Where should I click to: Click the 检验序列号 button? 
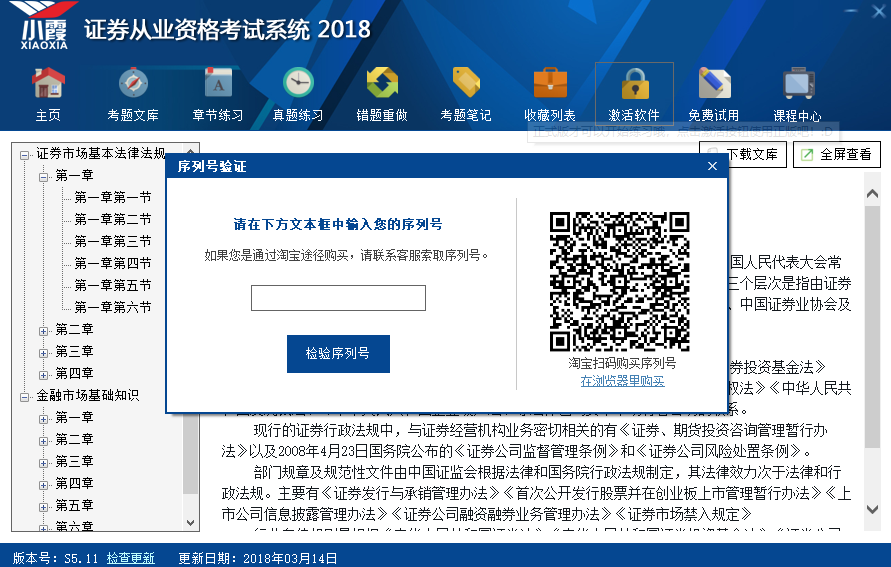click(338, 353)
